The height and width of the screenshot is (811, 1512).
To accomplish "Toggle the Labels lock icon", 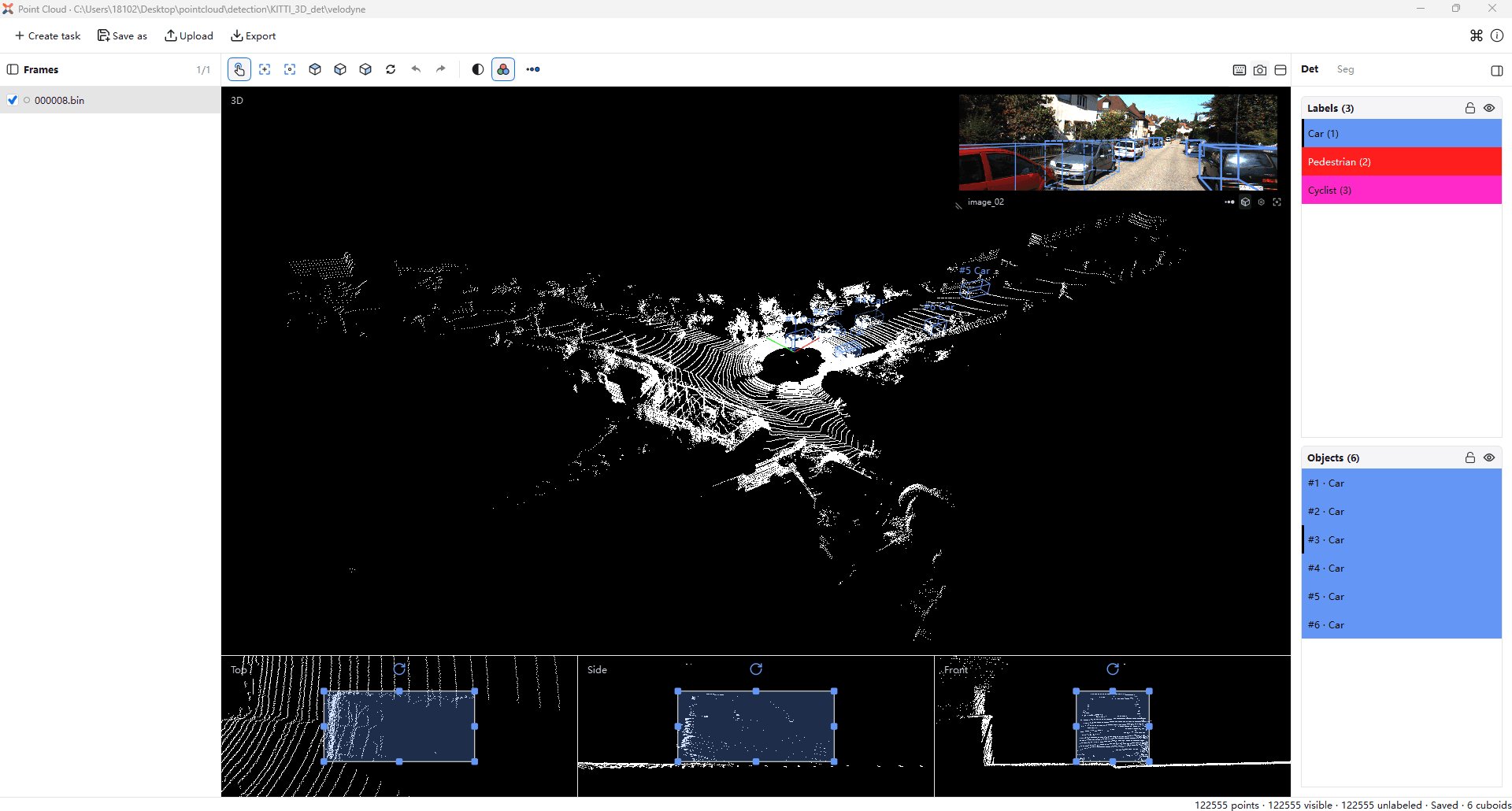I will tap(1469, 108).
